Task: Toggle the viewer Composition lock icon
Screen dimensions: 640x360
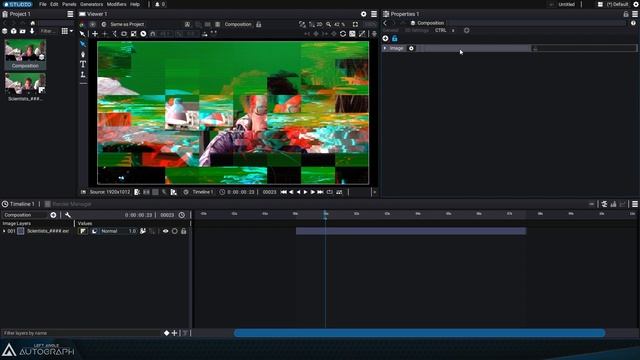Action: 258,24
